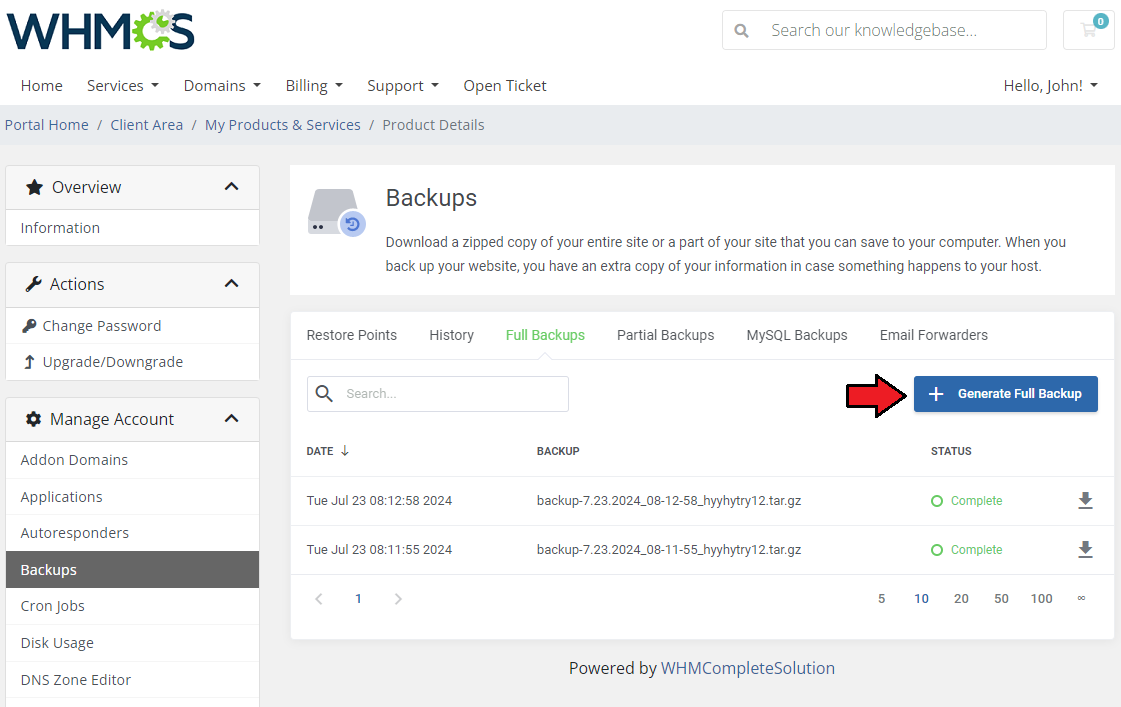This screenshot has height=707, width=1121.
Task: Sort by the DATE column arrow
Action: click(345, 450)
